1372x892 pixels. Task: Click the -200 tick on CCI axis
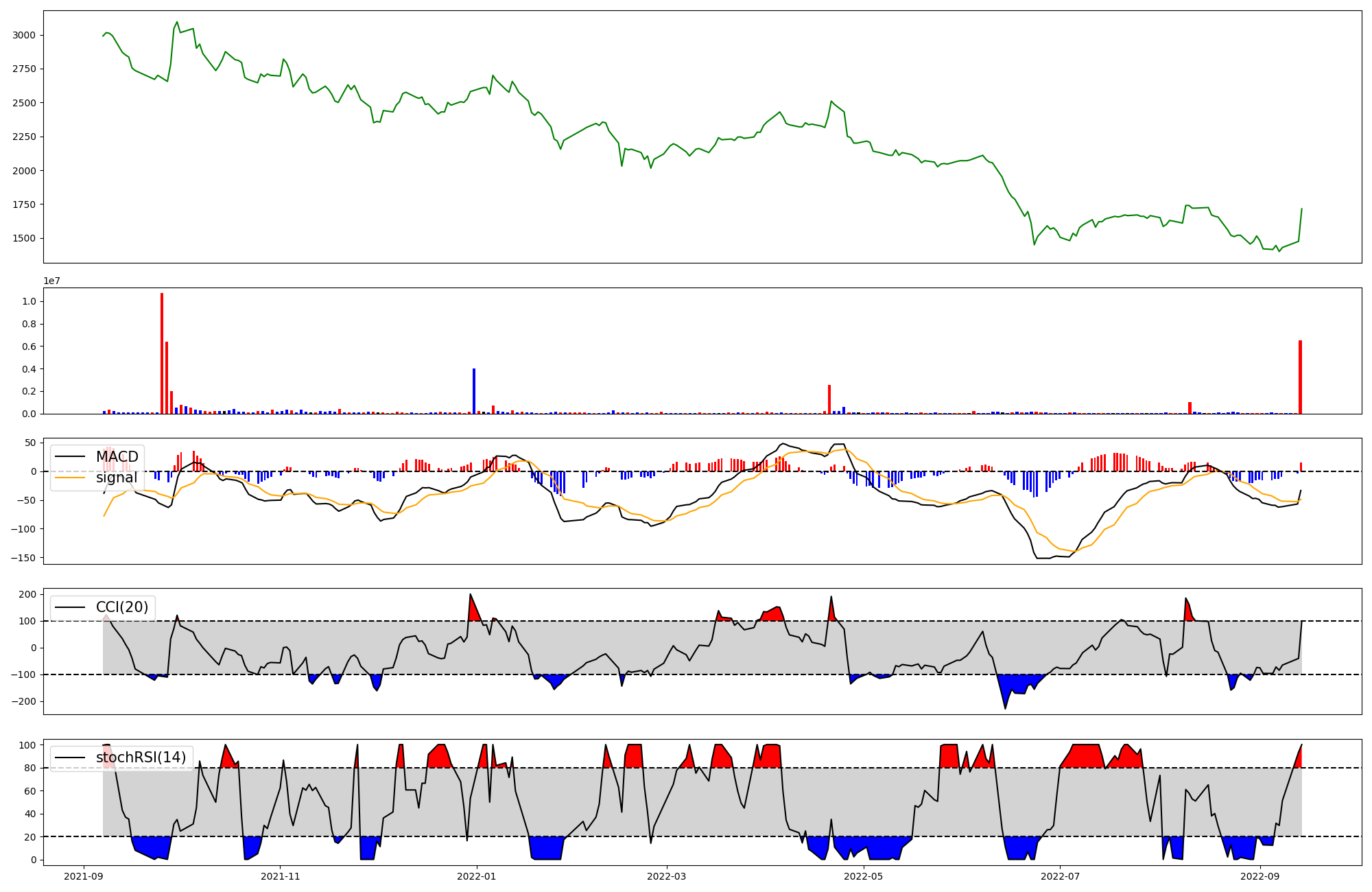(23, 701)
